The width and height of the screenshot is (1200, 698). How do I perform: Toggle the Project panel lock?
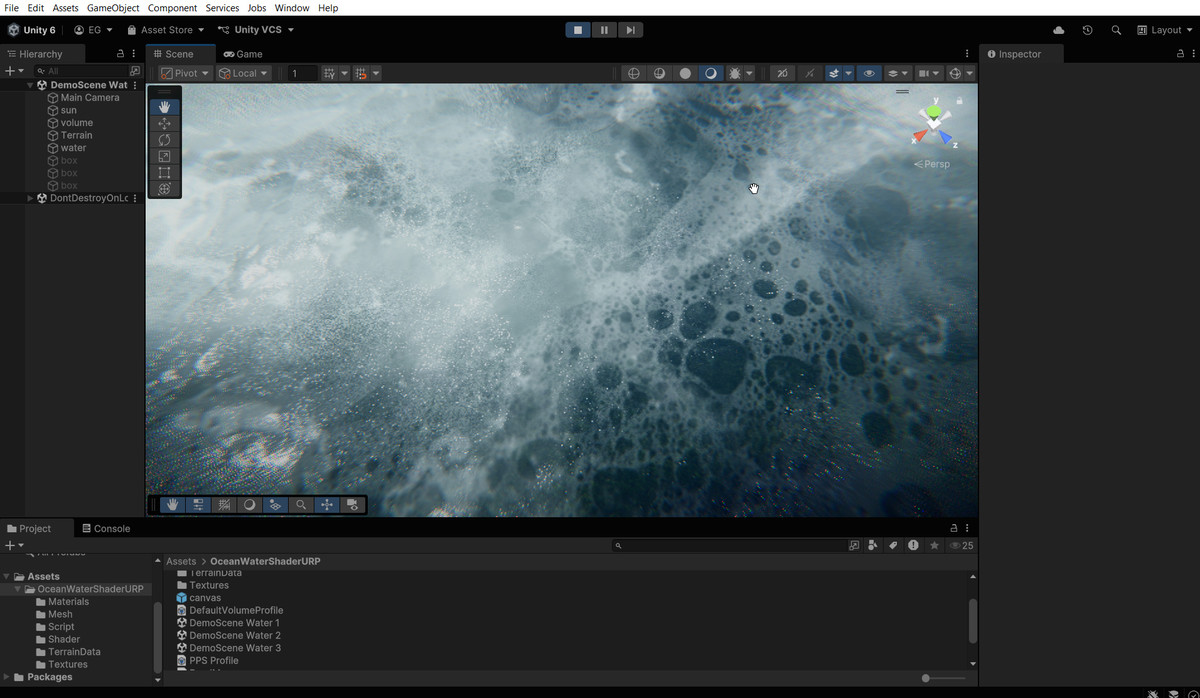point(953,528)
